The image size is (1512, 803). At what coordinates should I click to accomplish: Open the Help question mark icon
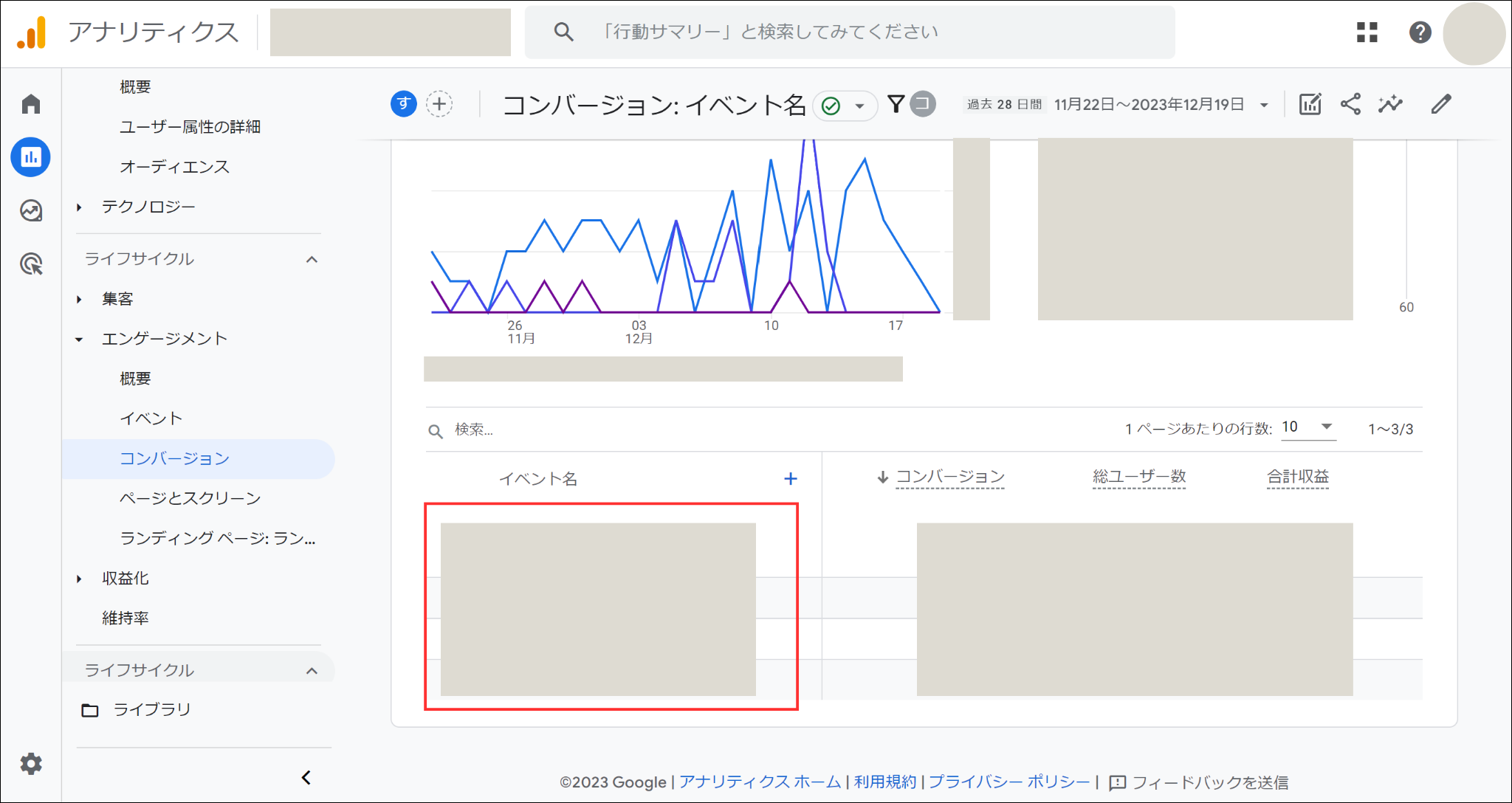click(x=1420, y=32)
